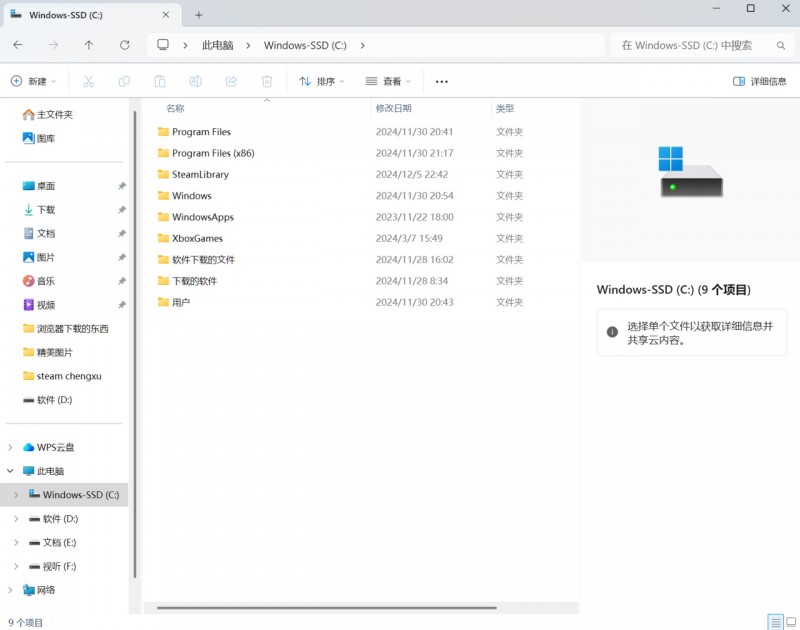Expand WPS云盘 in the sidebar
The height and width of the screenshot is (630, 800).
10,447
